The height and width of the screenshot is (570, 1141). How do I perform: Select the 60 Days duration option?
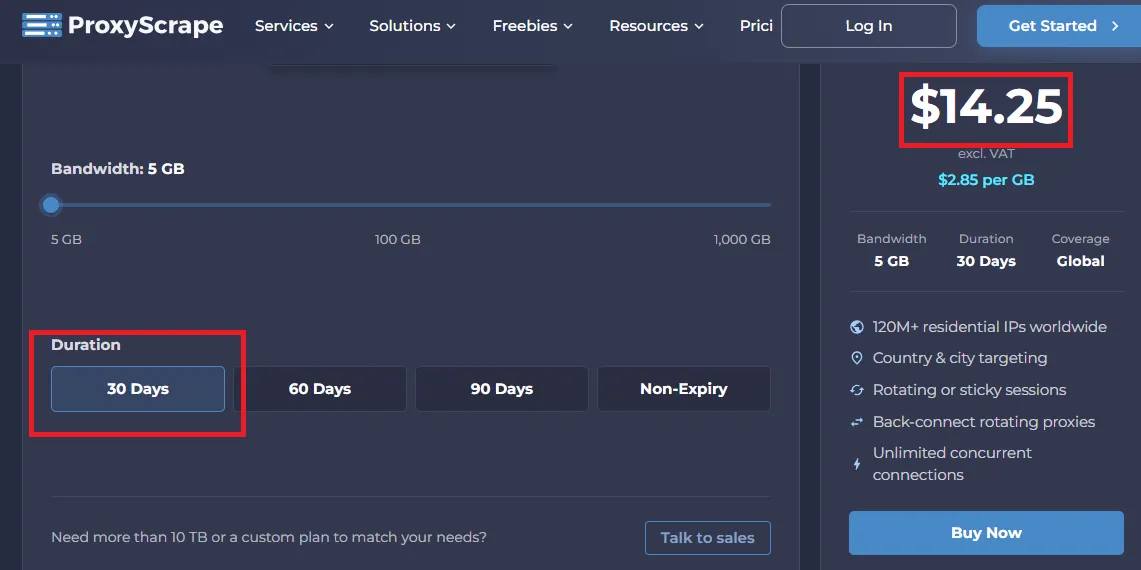tap(319, 389)
